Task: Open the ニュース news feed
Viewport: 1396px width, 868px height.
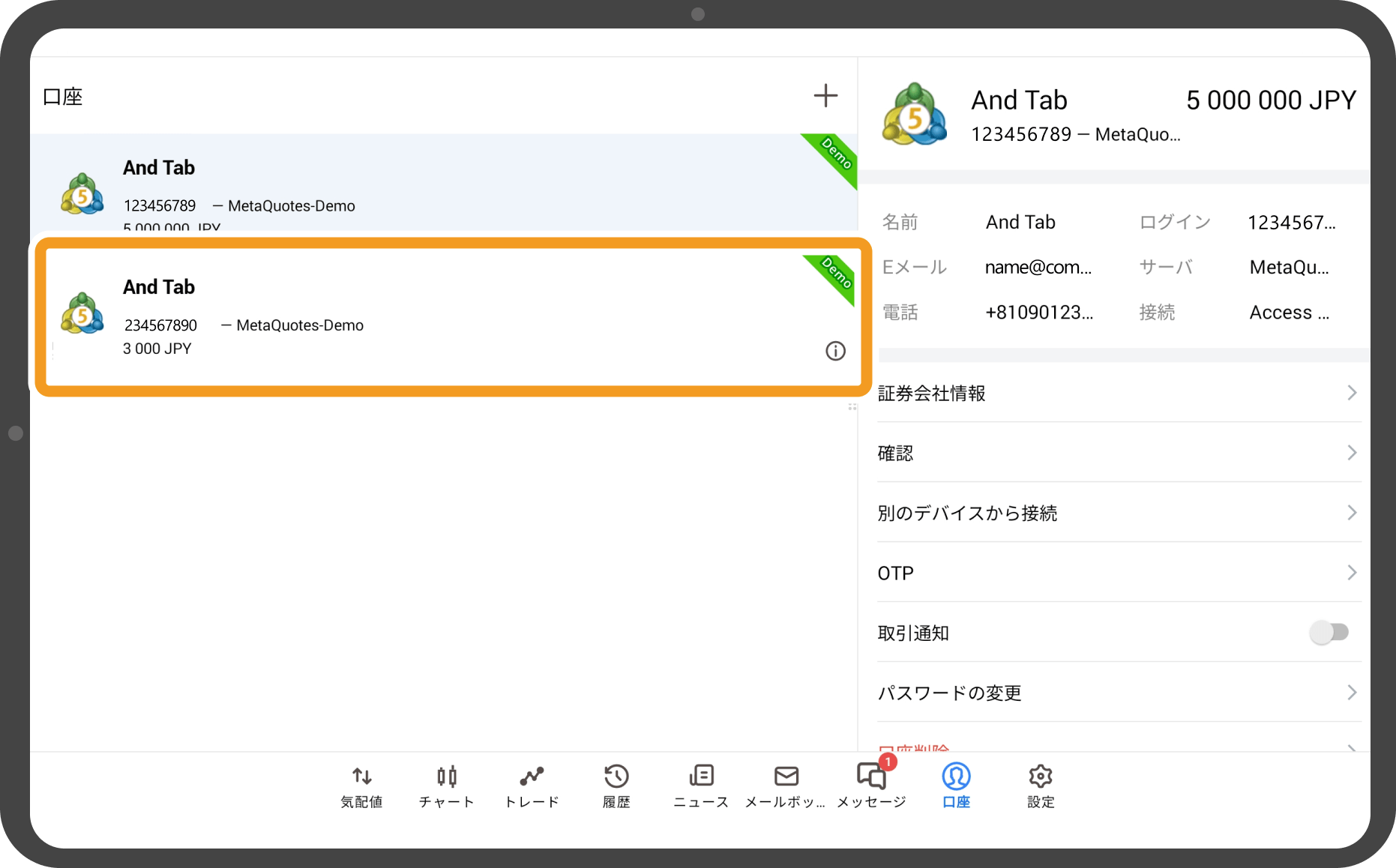Action: click(700, 786)
